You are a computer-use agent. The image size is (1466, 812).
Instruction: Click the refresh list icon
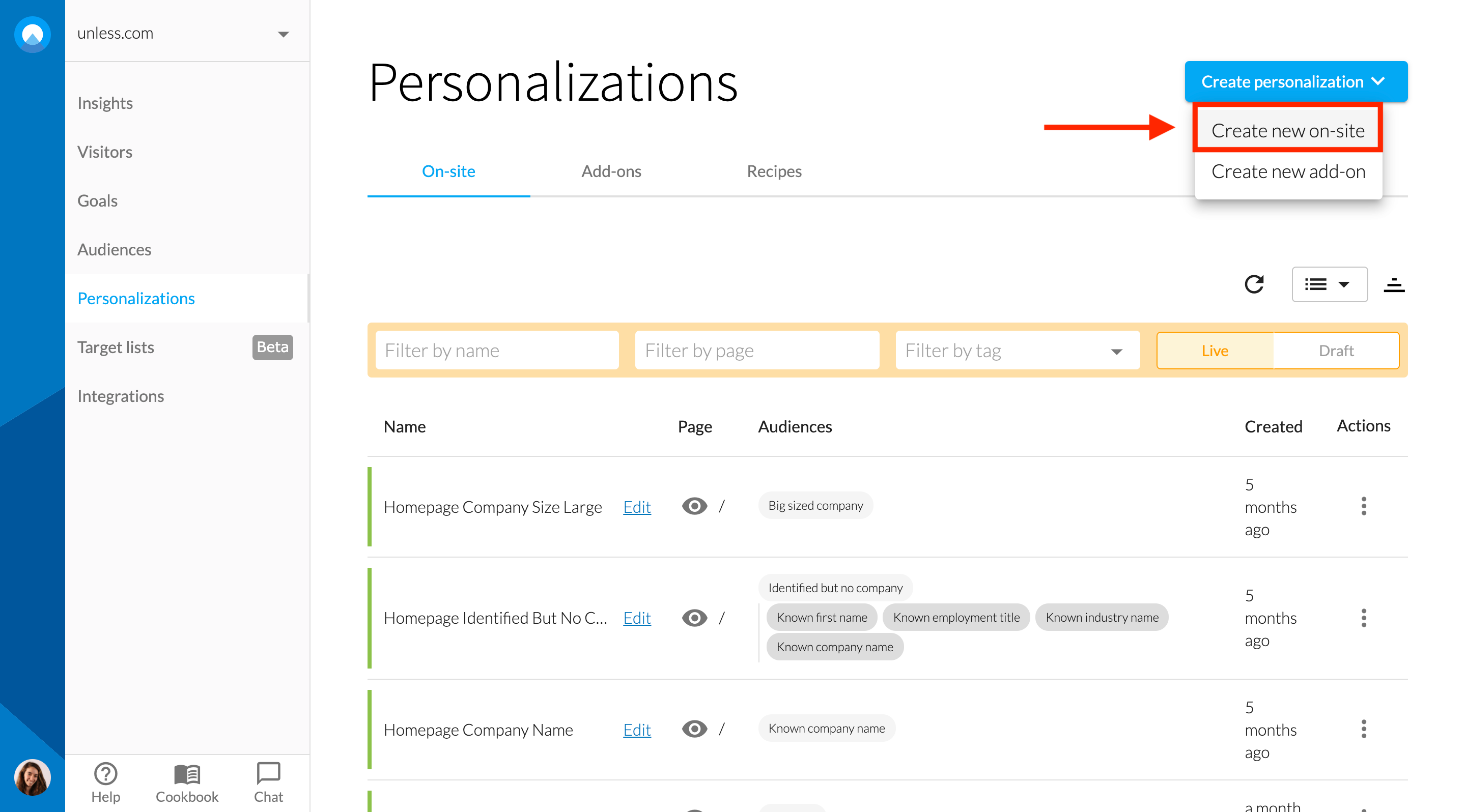click(x=1254, y=284)
